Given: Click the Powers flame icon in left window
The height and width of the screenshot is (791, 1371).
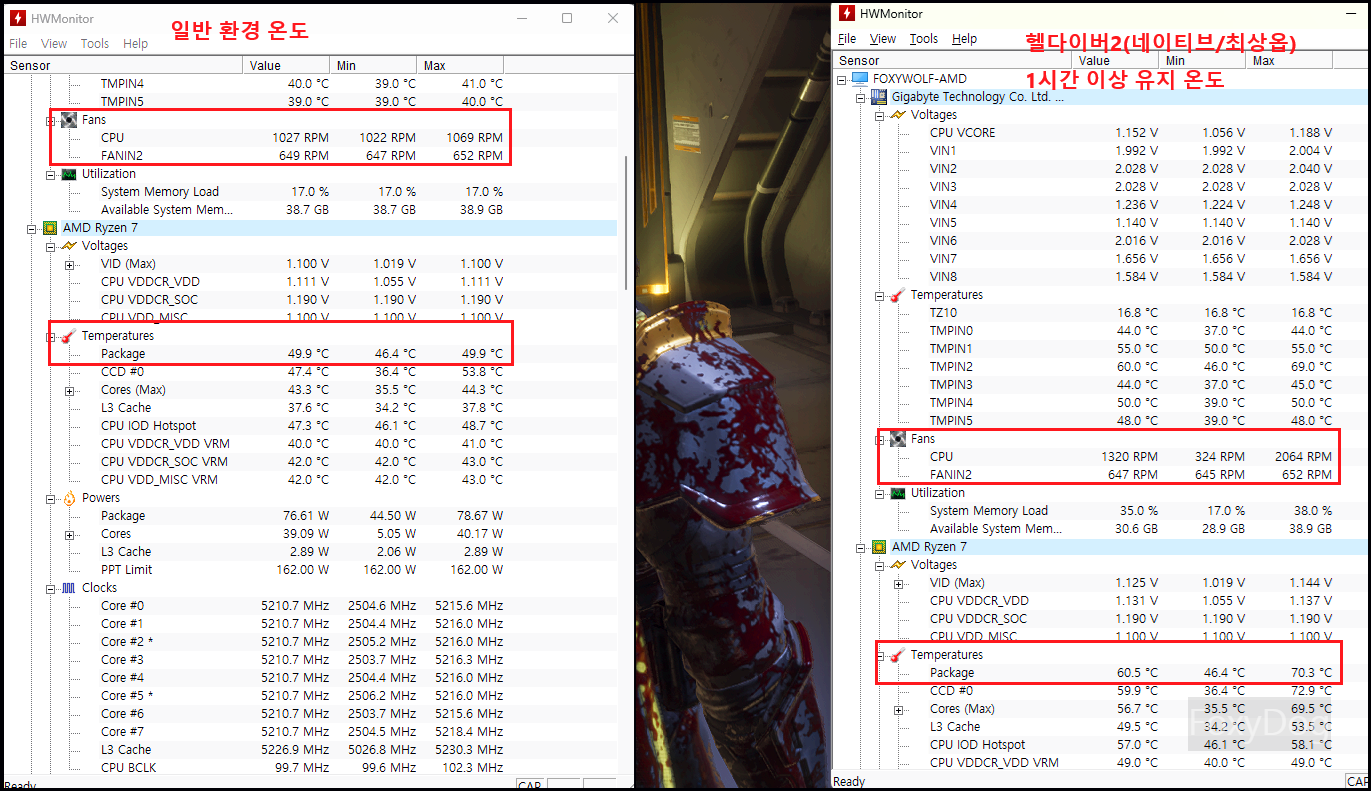Looking at the screenshot, I should coord(69,498).
